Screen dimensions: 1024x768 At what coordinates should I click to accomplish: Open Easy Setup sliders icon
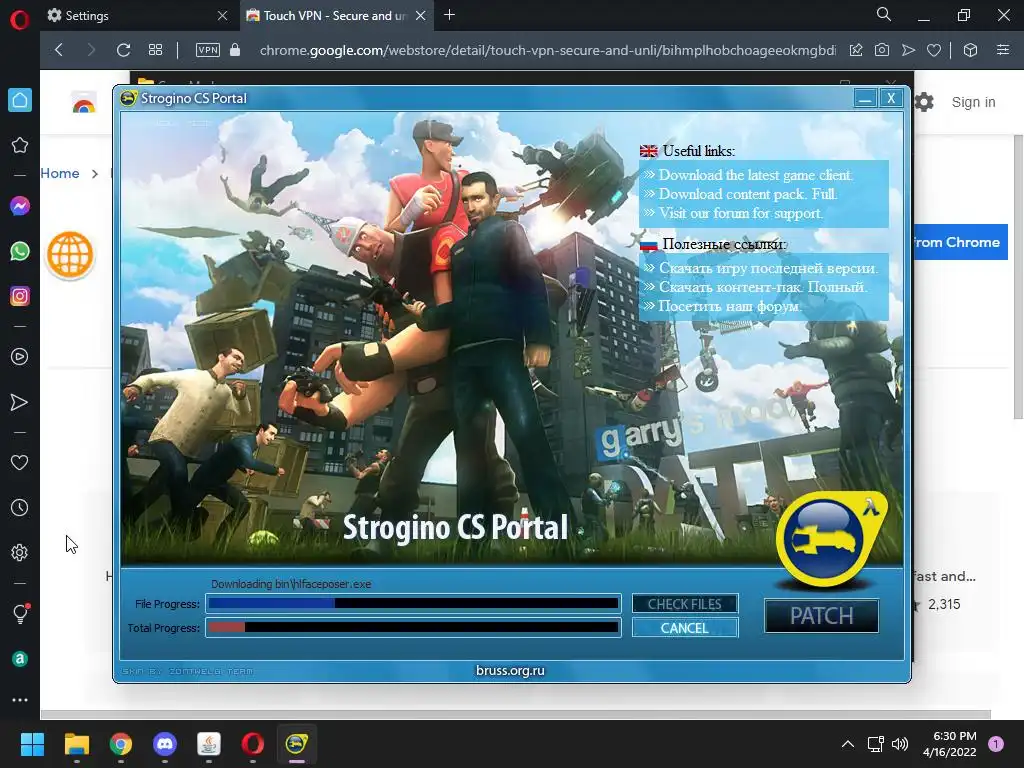[1002, 50]
